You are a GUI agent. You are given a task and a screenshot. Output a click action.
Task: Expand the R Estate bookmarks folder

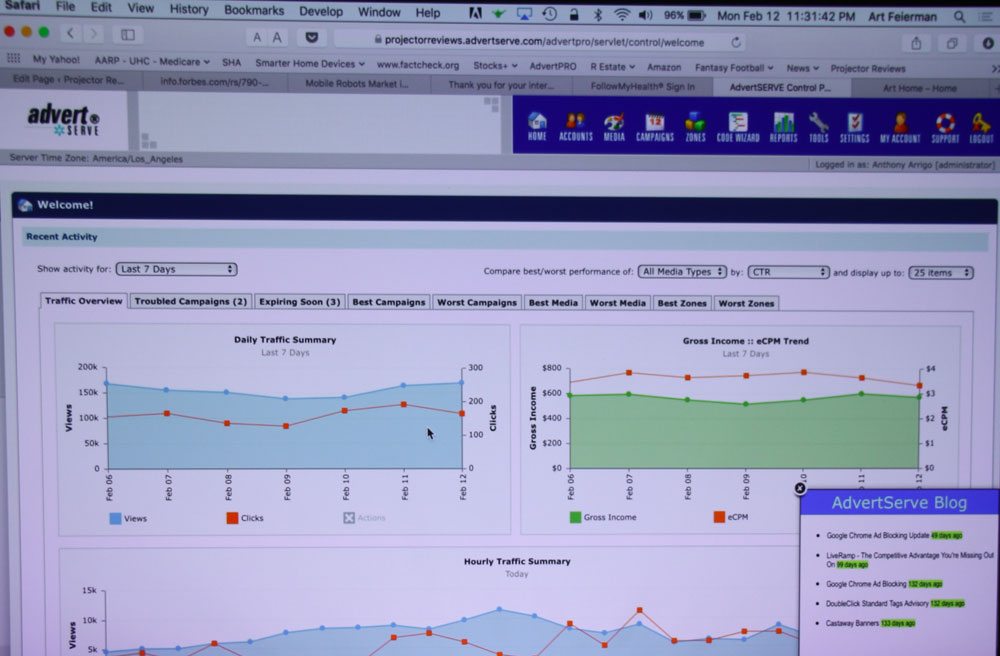coord(612,66)
